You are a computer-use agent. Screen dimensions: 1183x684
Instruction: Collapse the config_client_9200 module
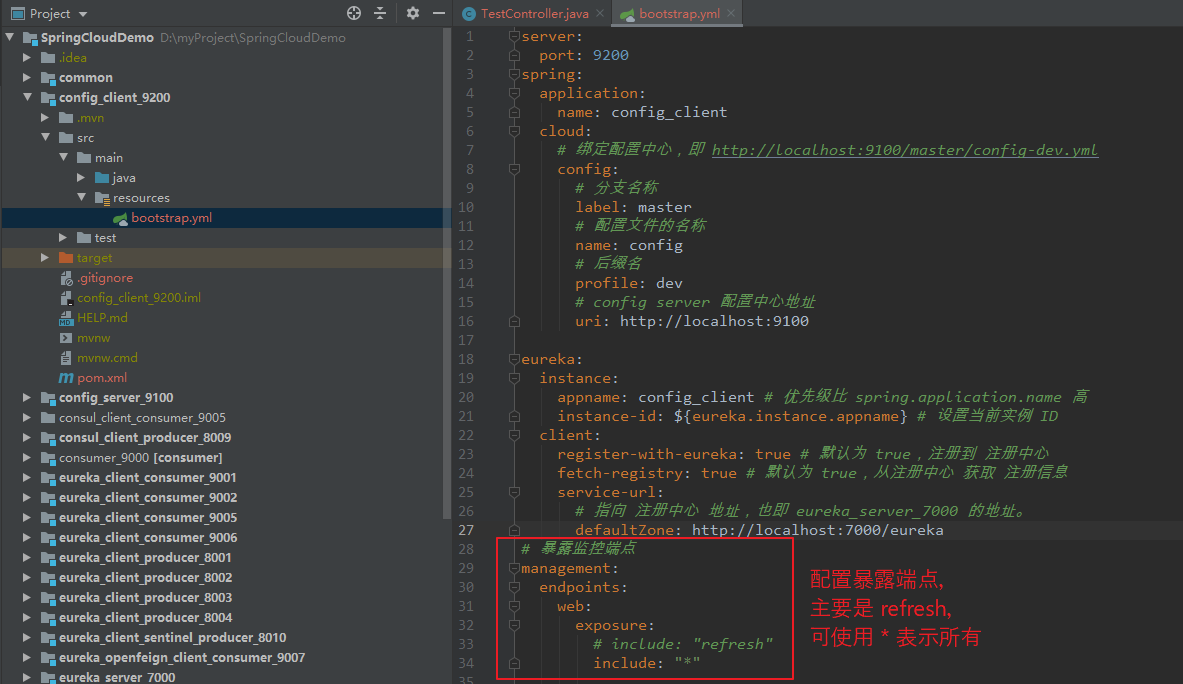[28, 97]
